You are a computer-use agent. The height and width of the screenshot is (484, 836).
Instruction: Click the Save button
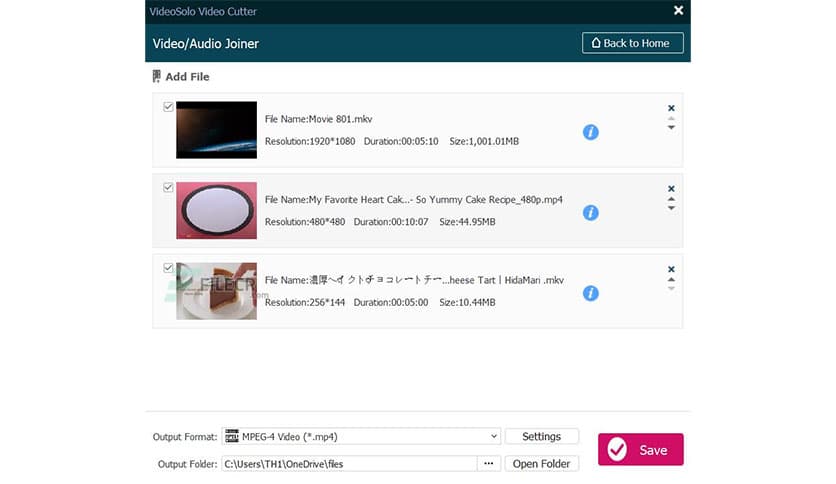click(x=640, y=449)
